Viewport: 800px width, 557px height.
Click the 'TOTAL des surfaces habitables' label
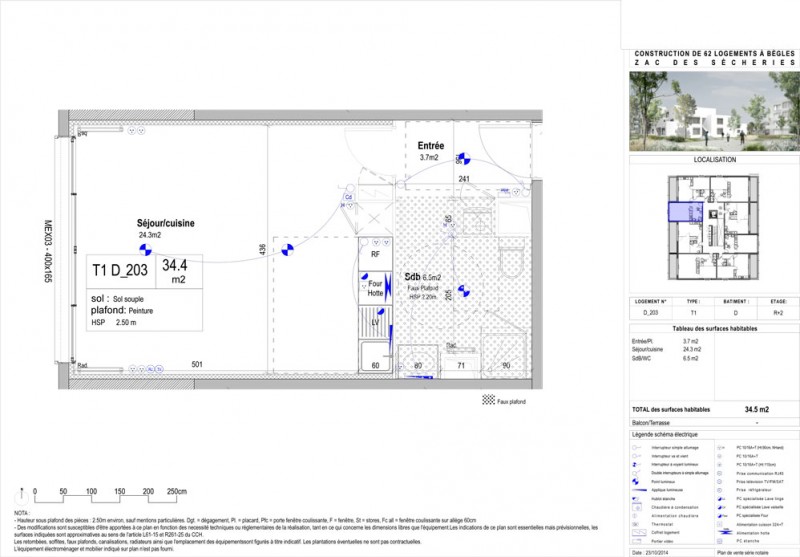[671, 409]
